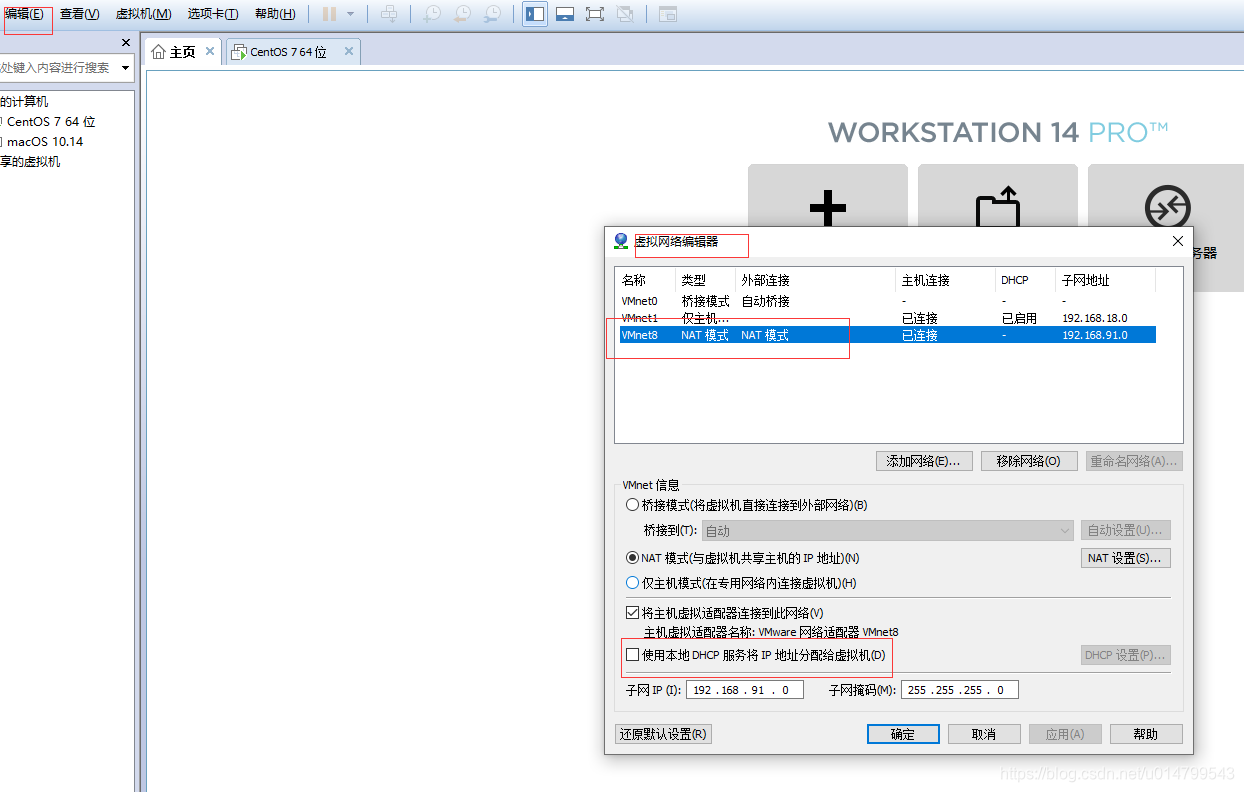Click 192.168.91.0 subnet address cell
The image size is (1244, 792).
click(1094, 335)
